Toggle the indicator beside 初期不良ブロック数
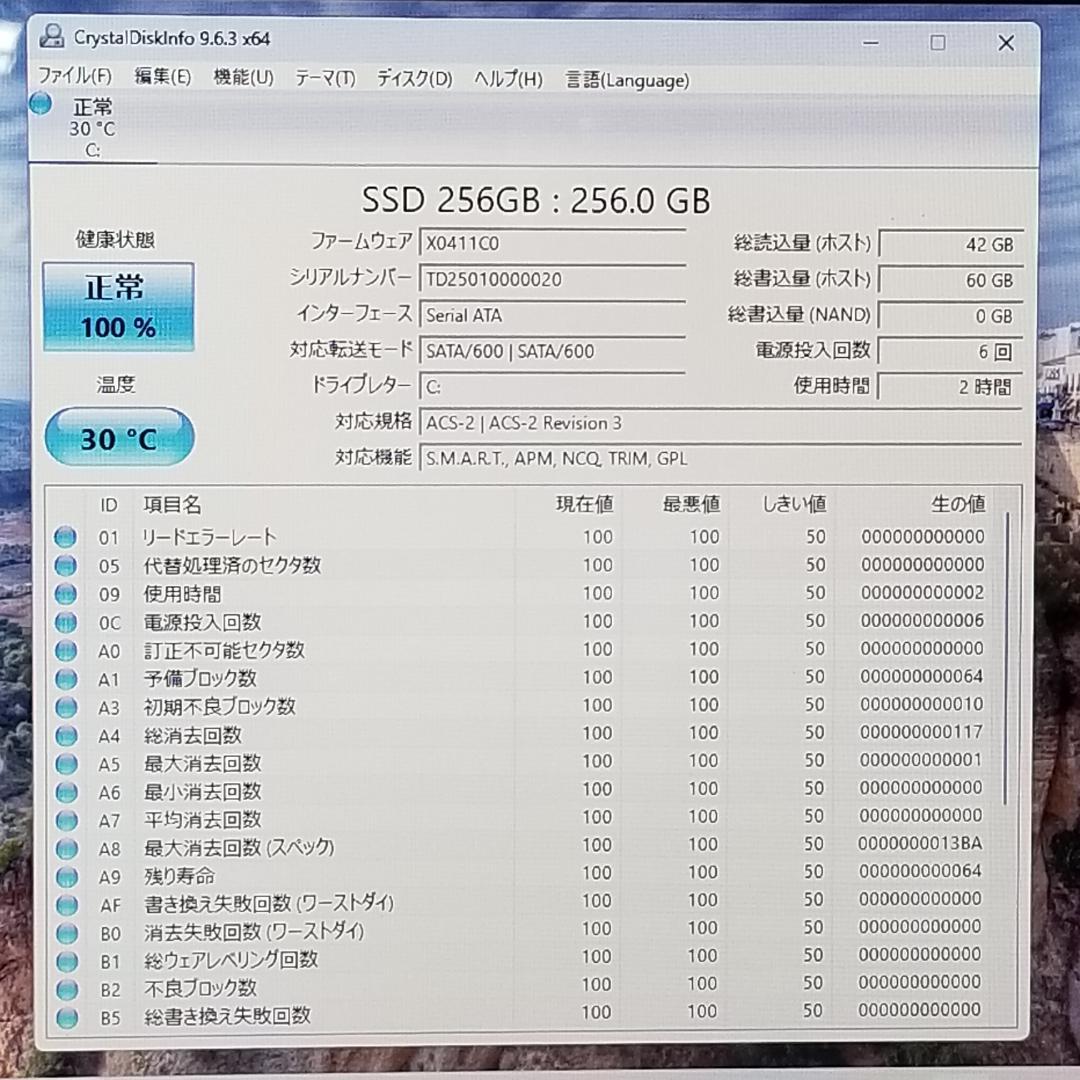1080x1080 pixels. 65,705
